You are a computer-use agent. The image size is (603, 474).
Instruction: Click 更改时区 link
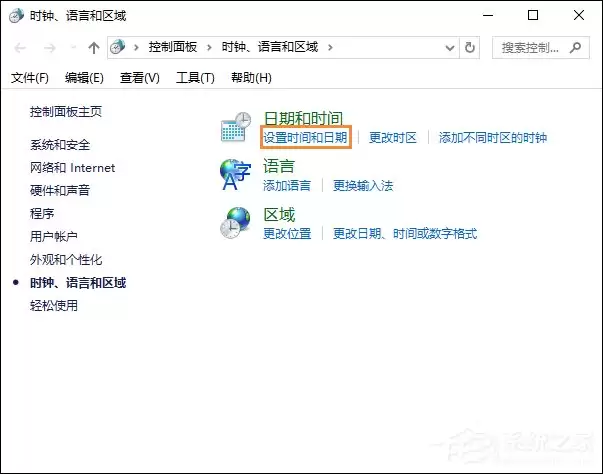pyautogui.click(x=393, y=137)
